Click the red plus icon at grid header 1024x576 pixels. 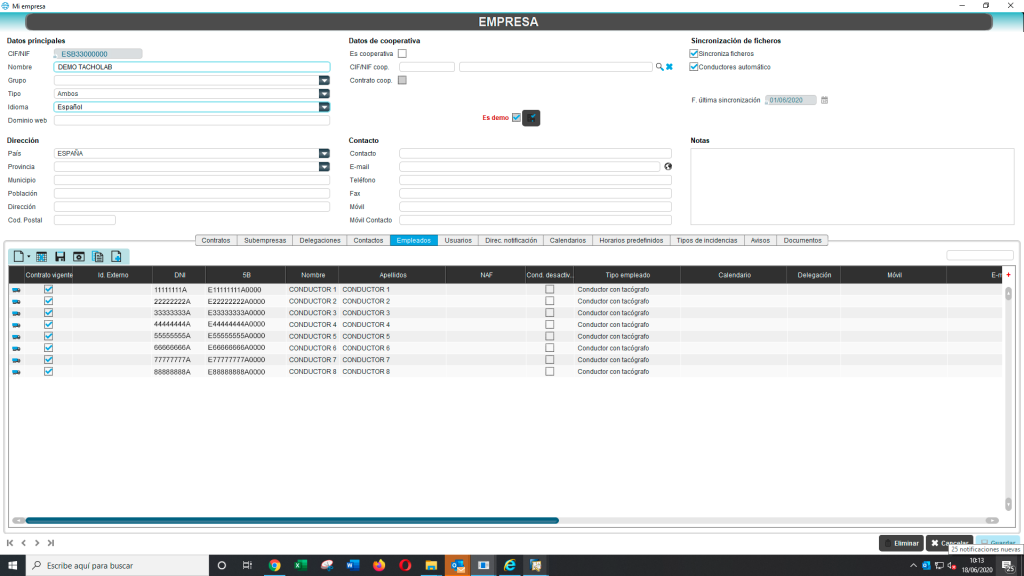pyautogui.click(x=1009, y=274)
